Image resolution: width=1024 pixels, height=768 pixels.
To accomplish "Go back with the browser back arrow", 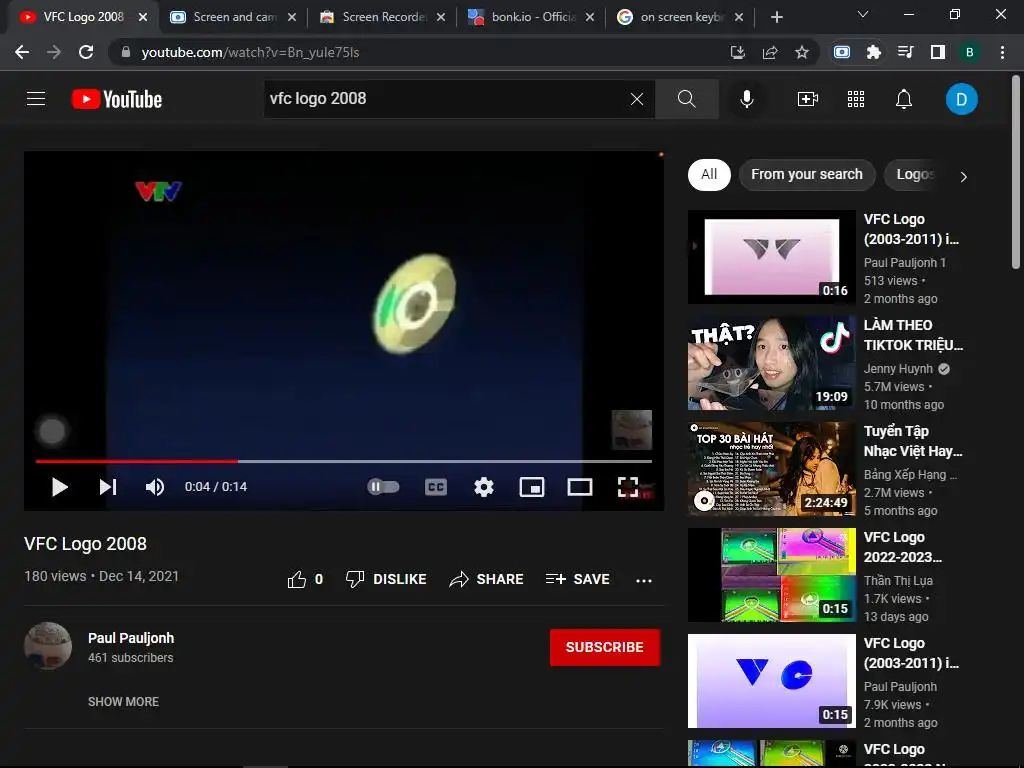I will click(22, 52).
